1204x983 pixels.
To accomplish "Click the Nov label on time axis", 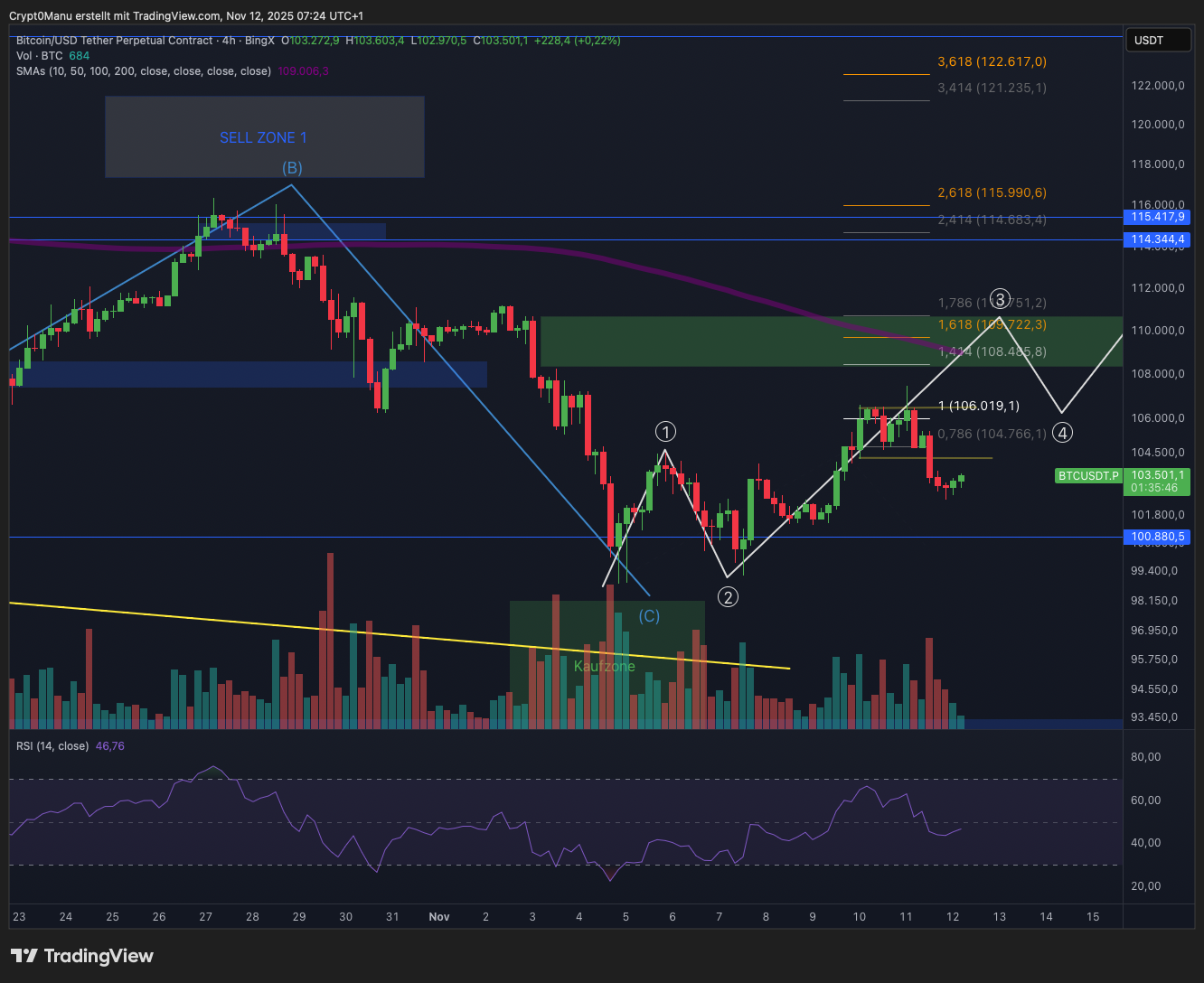I will click(x=439, y=917).
